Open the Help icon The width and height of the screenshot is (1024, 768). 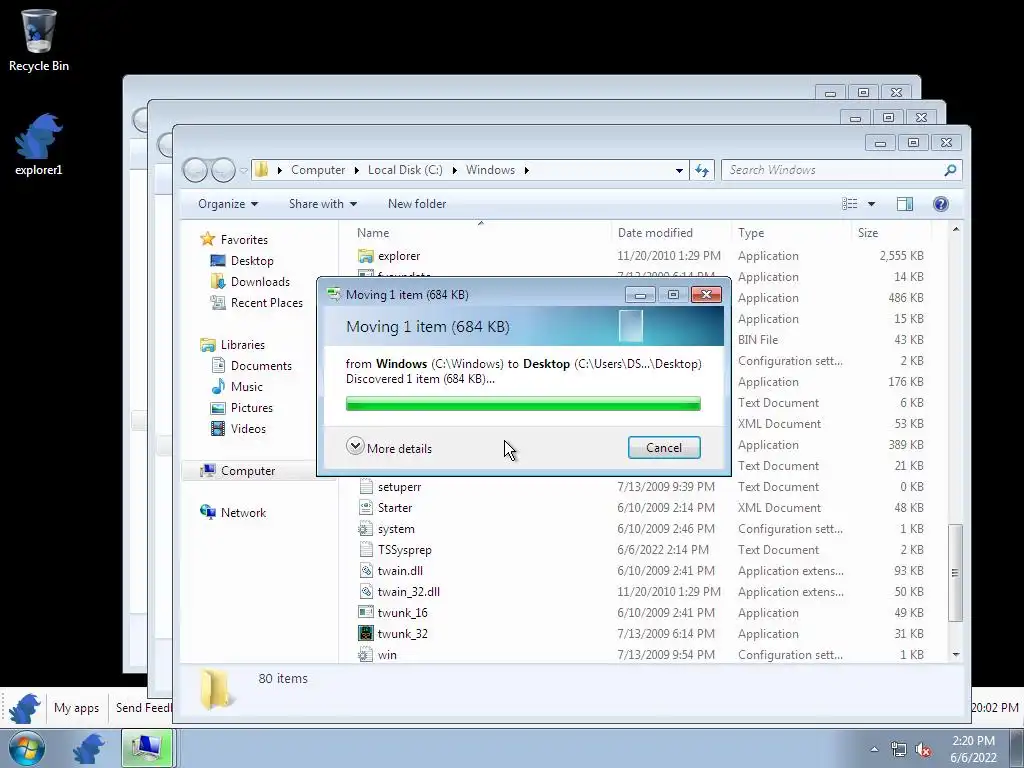point(940,204)
